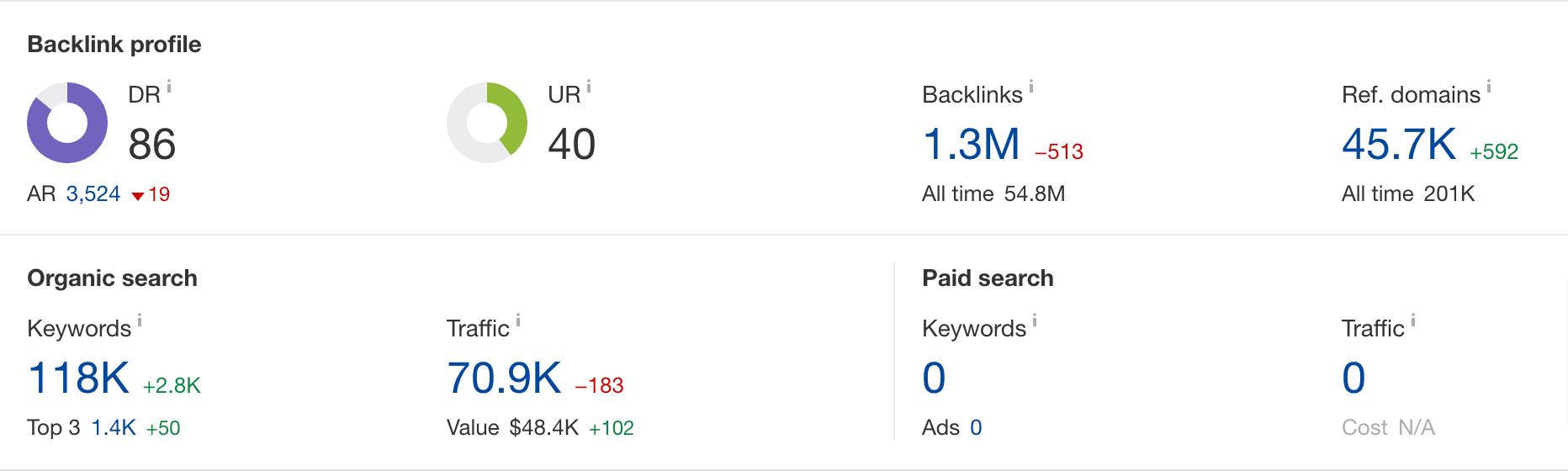Click the AR value 3,524
Screen dimensions: 1568x471
click(93, 194)
